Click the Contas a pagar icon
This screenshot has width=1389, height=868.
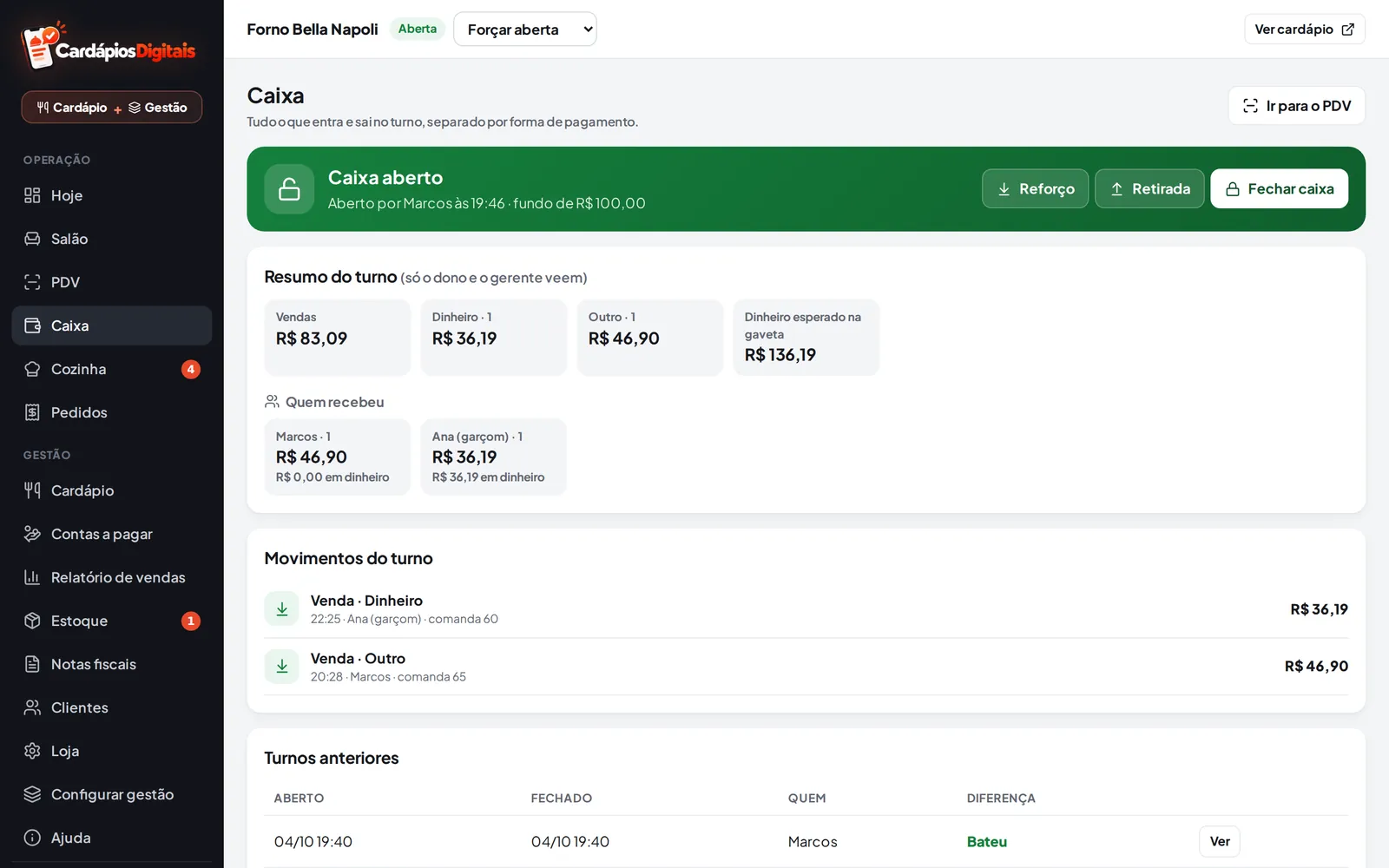[32, 534]
